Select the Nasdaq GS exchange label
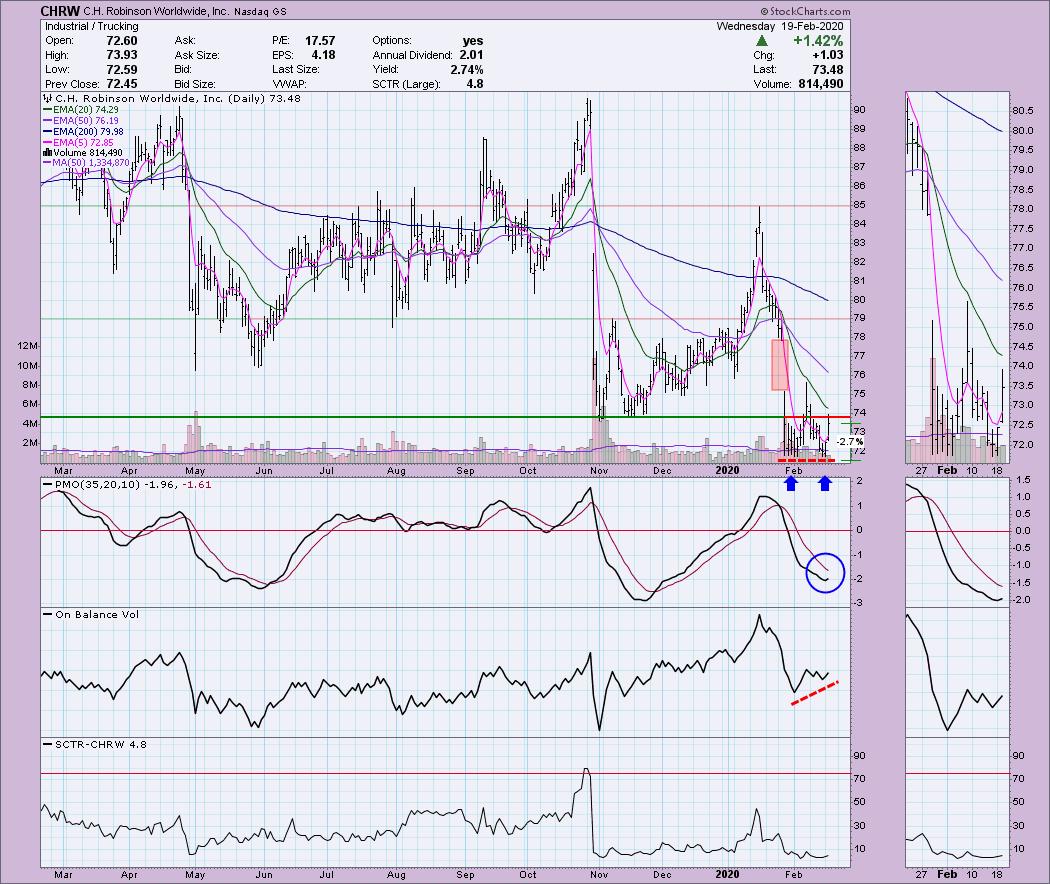 [x=262, y=11]
